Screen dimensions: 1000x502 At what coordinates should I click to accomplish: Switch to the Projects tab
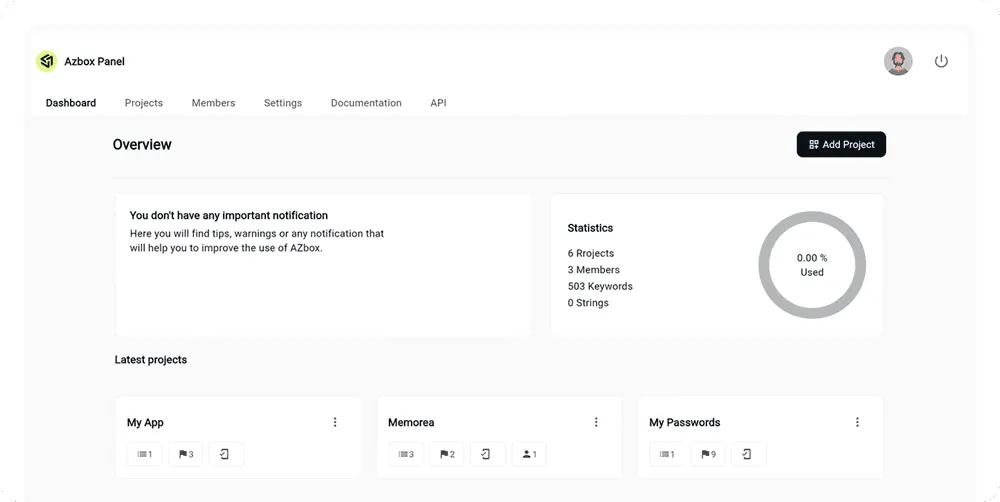[x=144, y=103]
